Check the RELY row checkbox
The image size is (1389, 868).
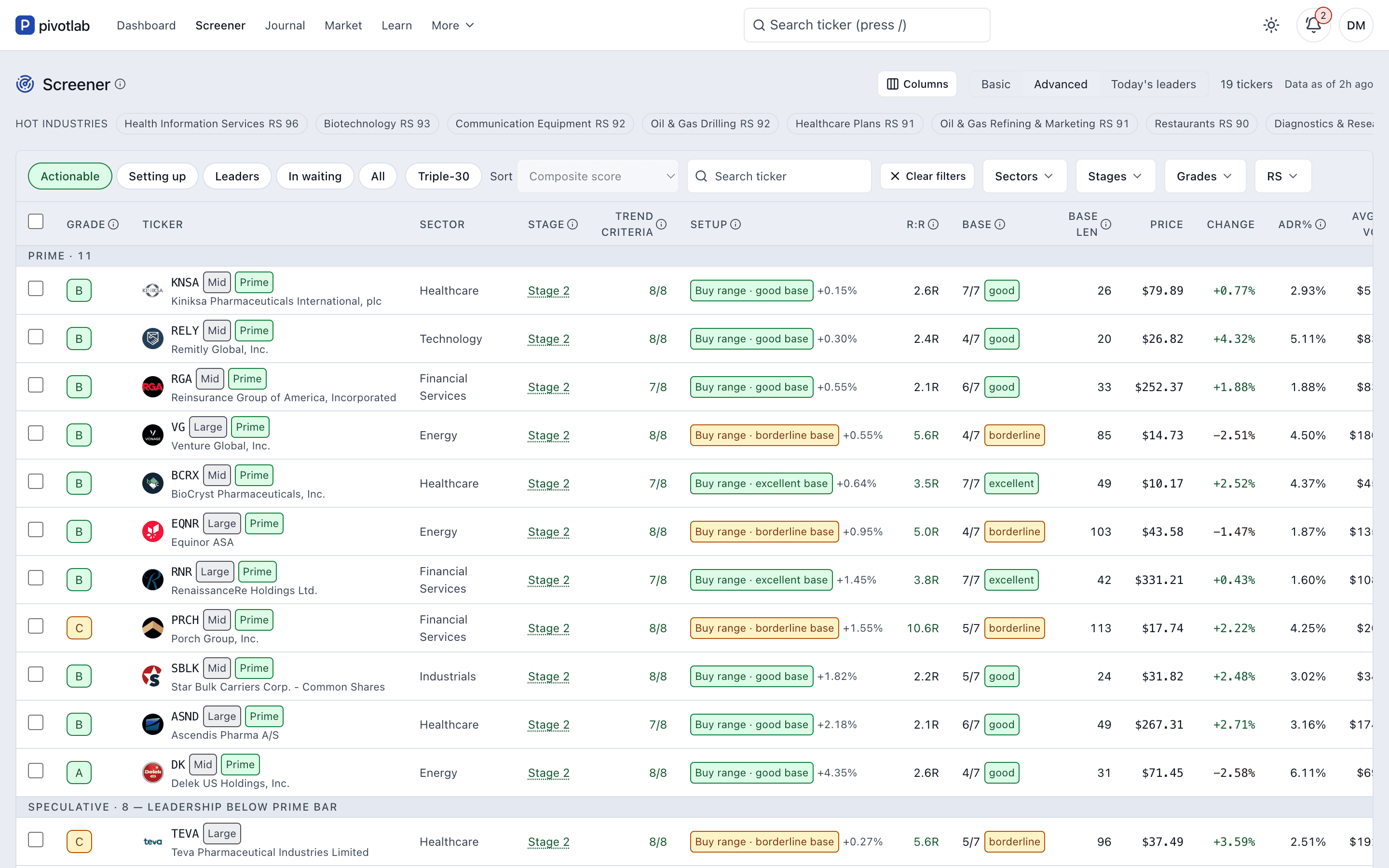pos(36,337)
